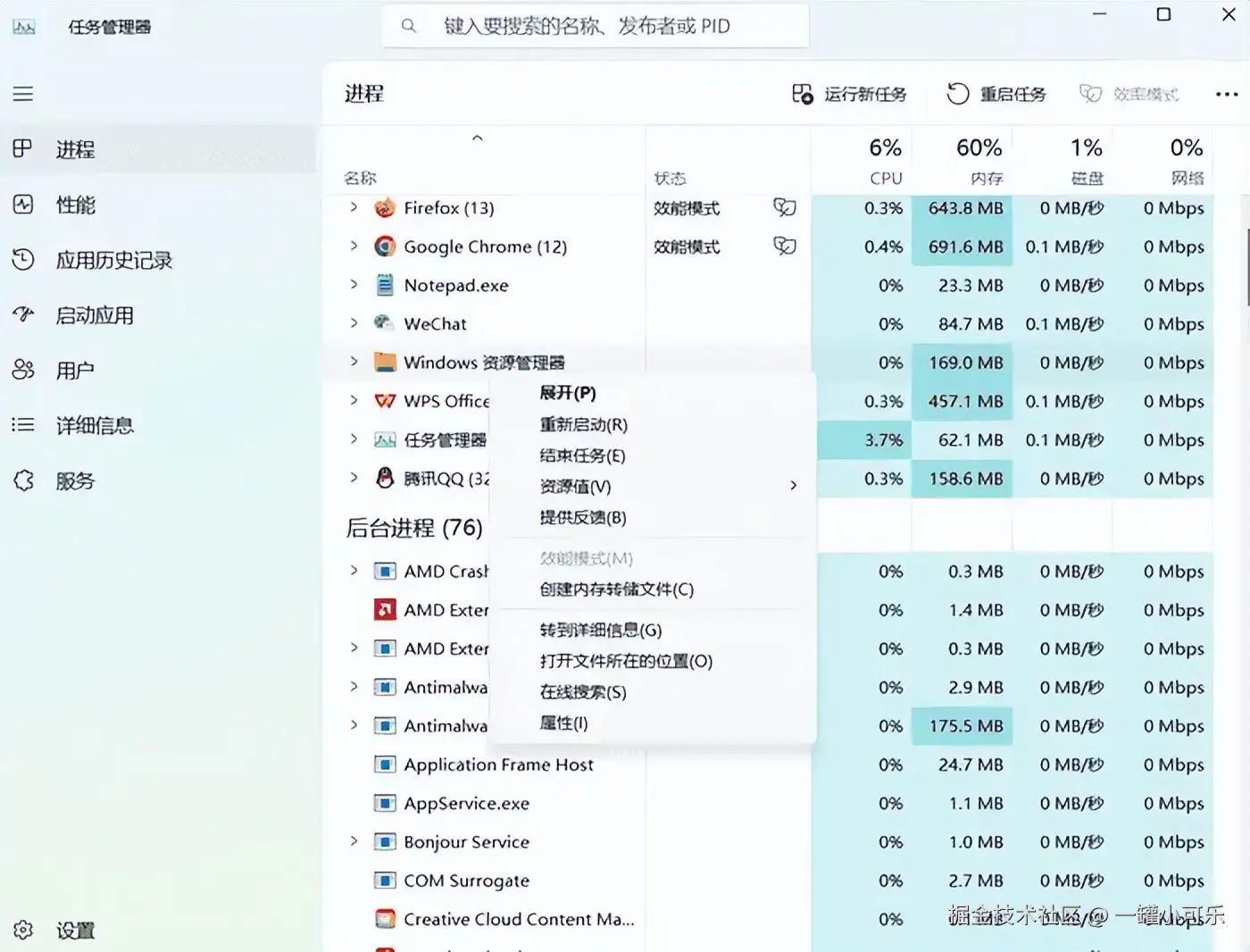
Task: Choose 展开(P) in the context menu
Action: (x=568, y=393)
